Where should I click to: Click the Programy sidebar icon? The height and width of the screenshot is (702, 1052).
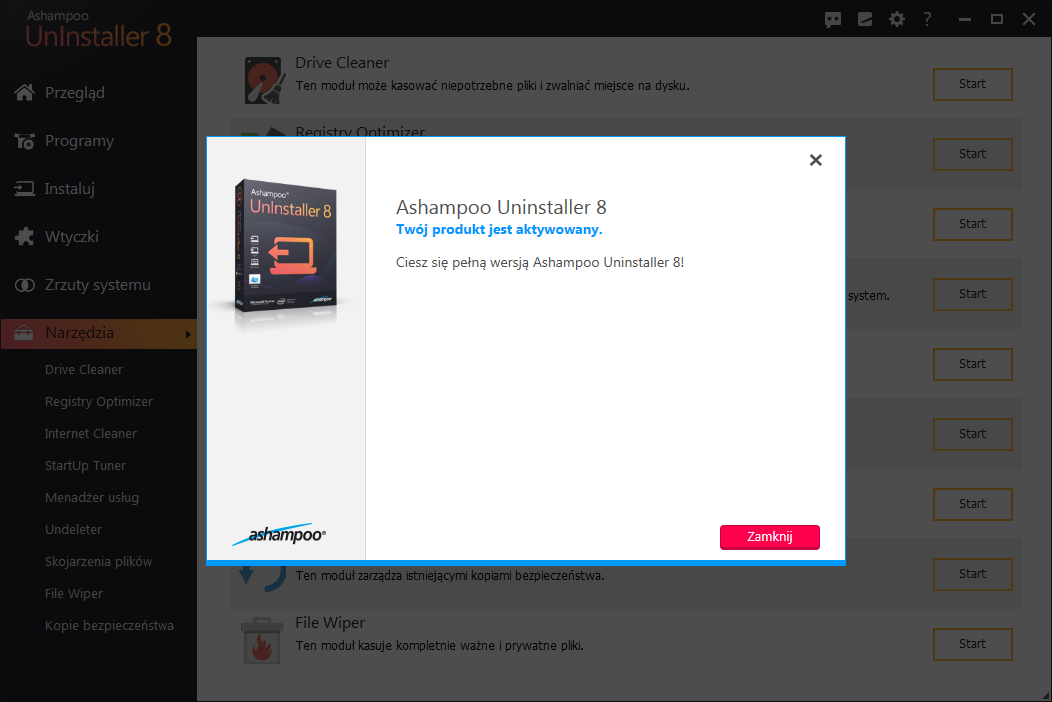pyautogui.click(x=25, y=141)
